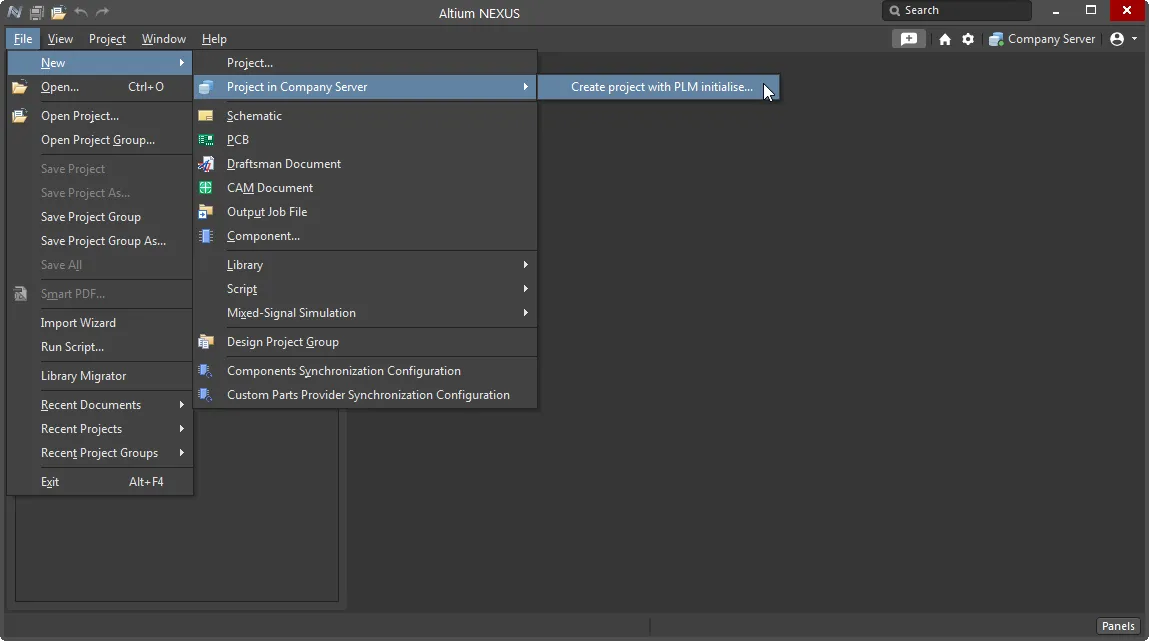This screenshot has height=641, width=1149.
Task: Open the File menu
Action: coord(23,39)
